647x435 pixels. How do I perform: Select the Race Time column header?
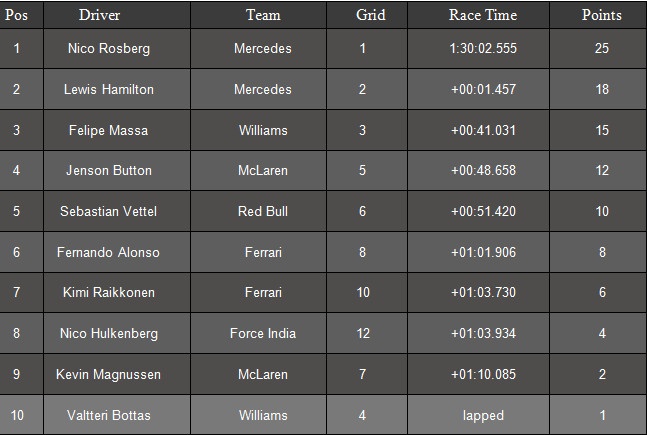pos(483,15)
